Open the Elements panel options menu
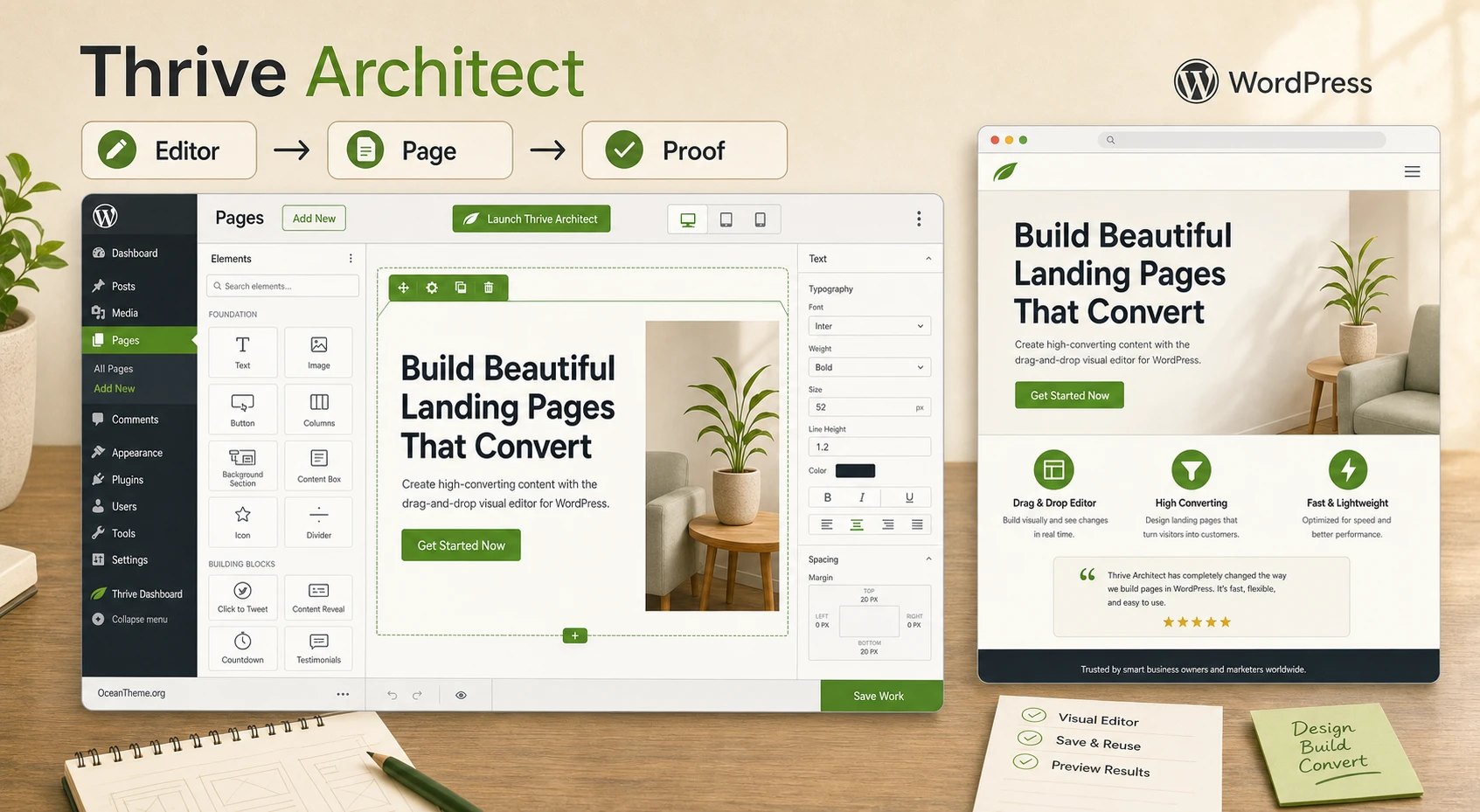The height and width of the screenshot is (812, 1480). pyautogui.click(x=351, y=259)
